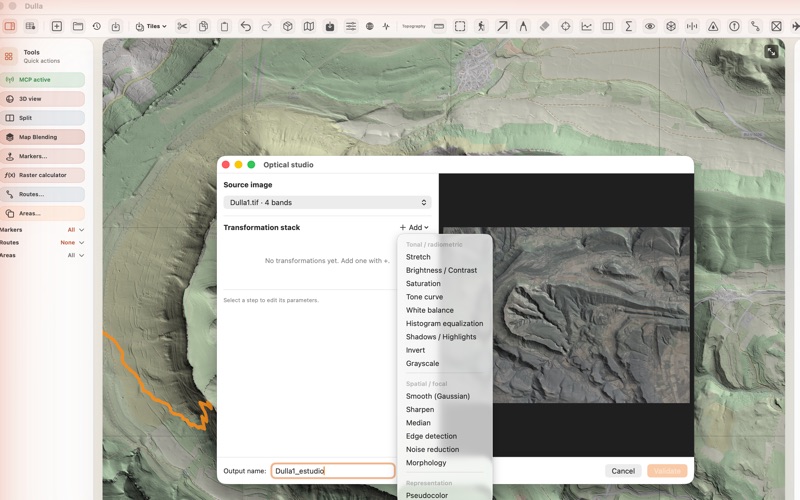Click the waveform pulse icon

[386, 26]
